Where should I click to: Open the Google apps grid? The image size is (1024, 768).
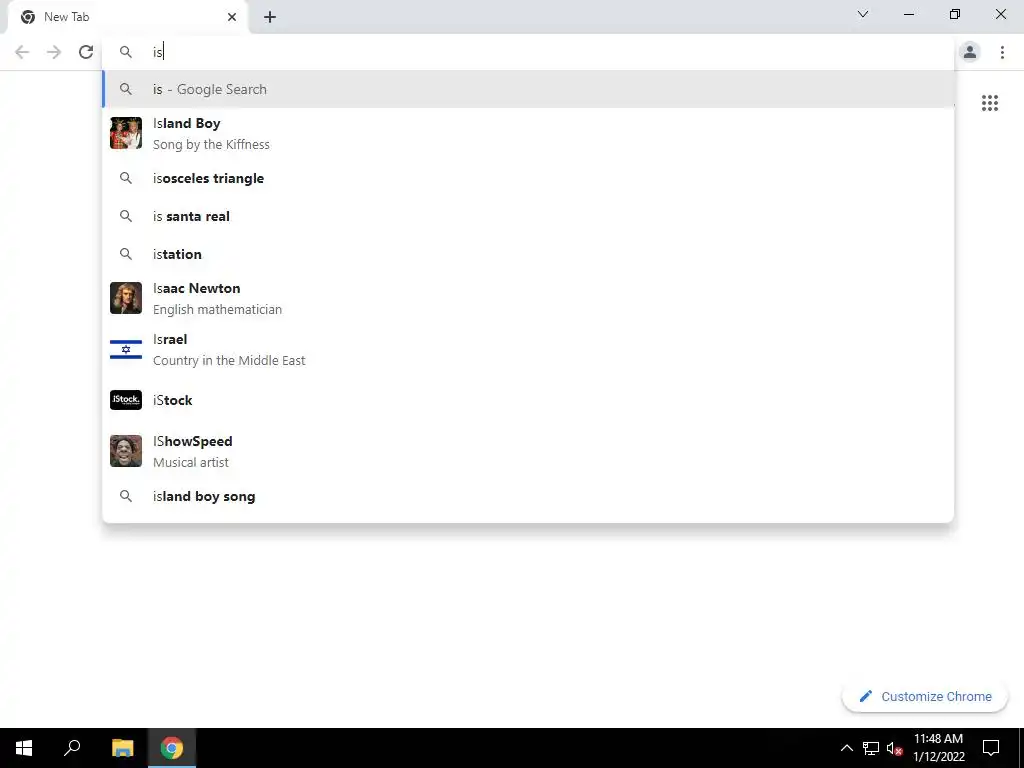(990, 103)
